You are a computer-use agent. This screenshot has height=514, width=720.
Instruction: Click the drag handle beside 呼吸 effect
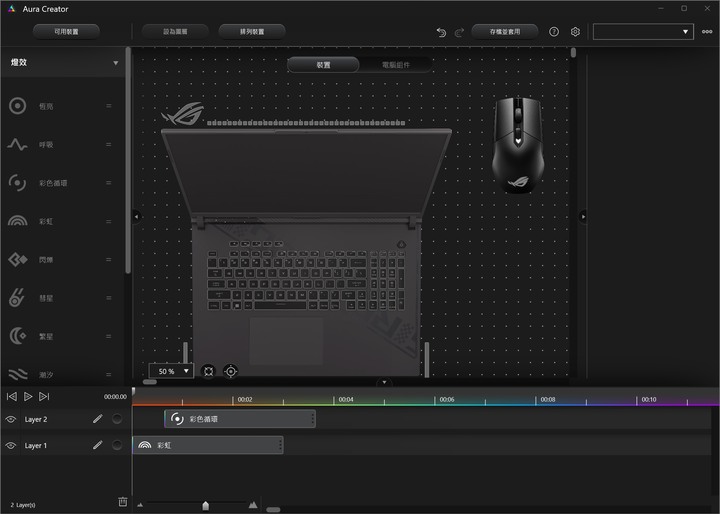pyautogui.click(x=109, y=145)
